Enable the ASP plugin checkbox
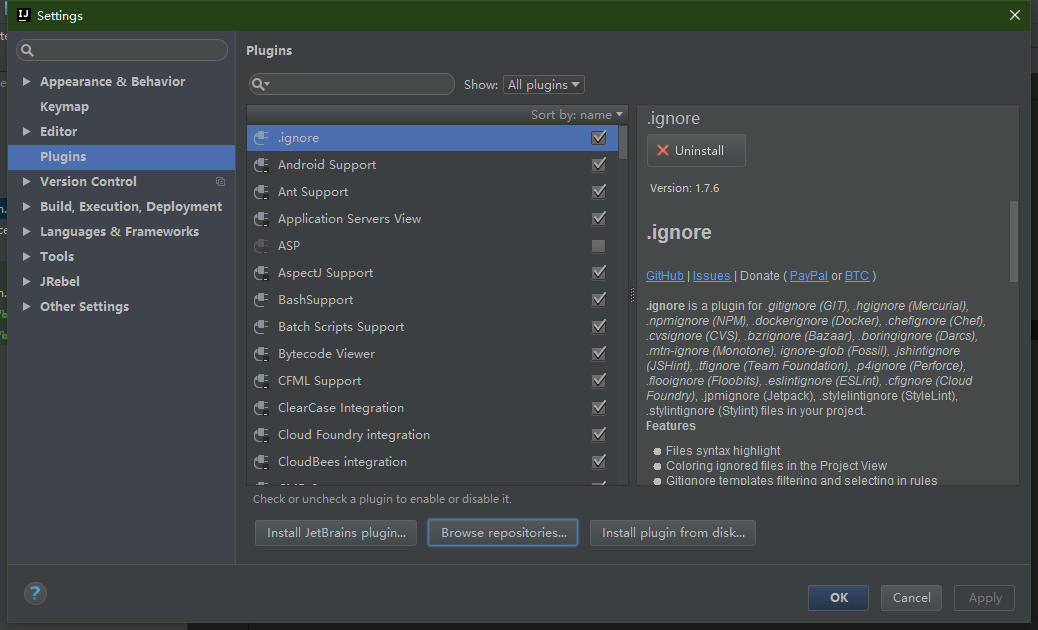 coord(598,246)
